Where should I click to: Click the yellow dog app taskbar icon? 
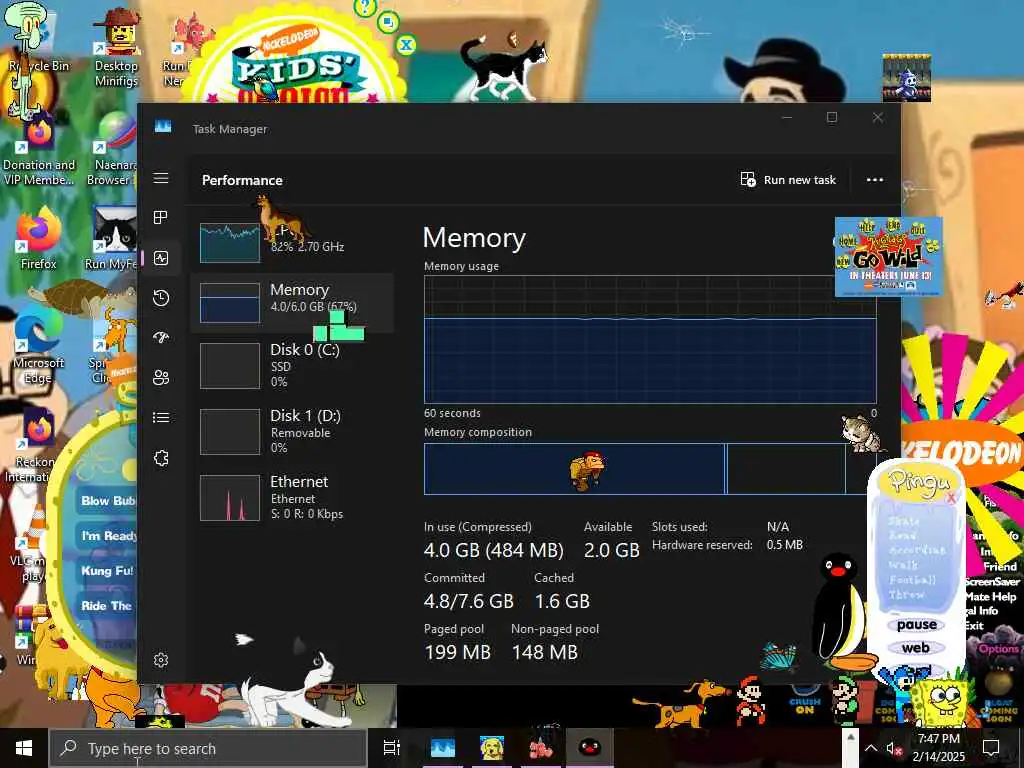(x=492, y=748)
